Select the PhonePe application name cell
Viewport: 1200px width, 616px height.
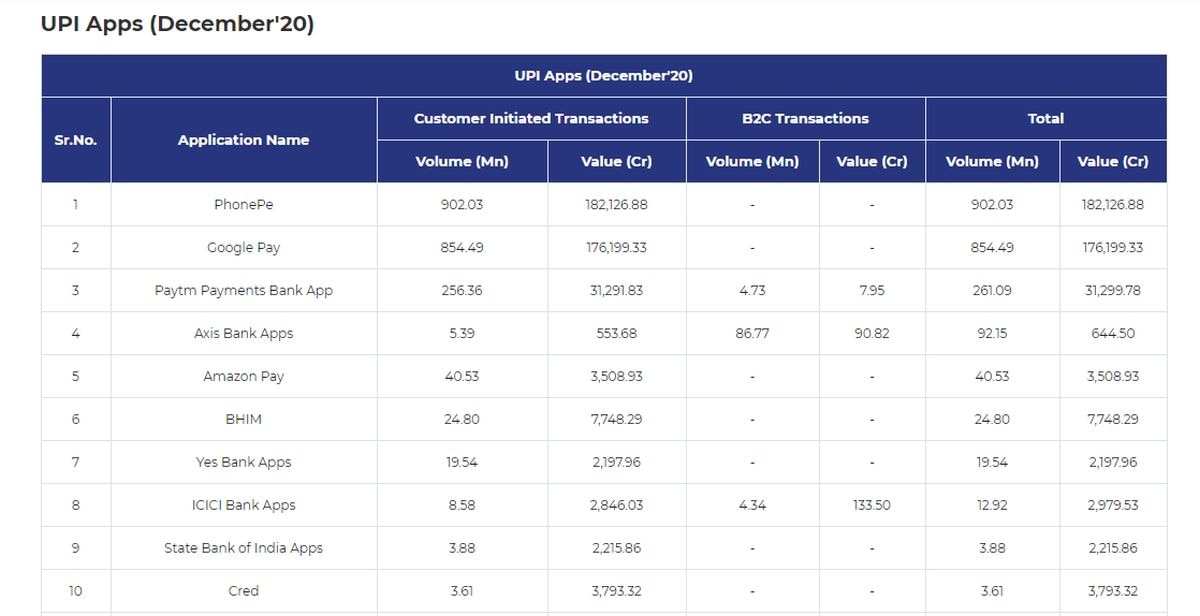click(243, 204)
